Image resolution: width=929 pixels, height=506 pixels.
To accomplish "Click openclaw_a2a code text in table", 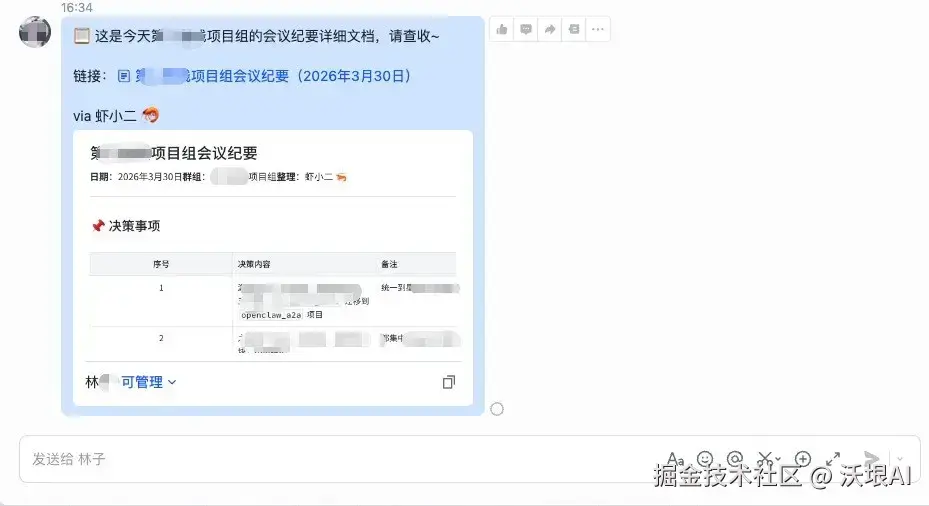I will pyautogui.click(x=271, y=315).
